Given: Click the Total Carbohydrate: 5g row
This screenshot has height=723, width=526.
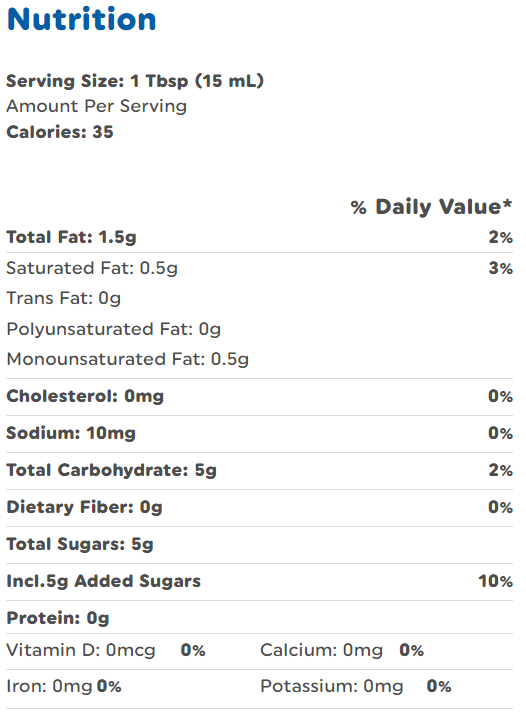Looking at the screenshot, I should tap(259, 470).
